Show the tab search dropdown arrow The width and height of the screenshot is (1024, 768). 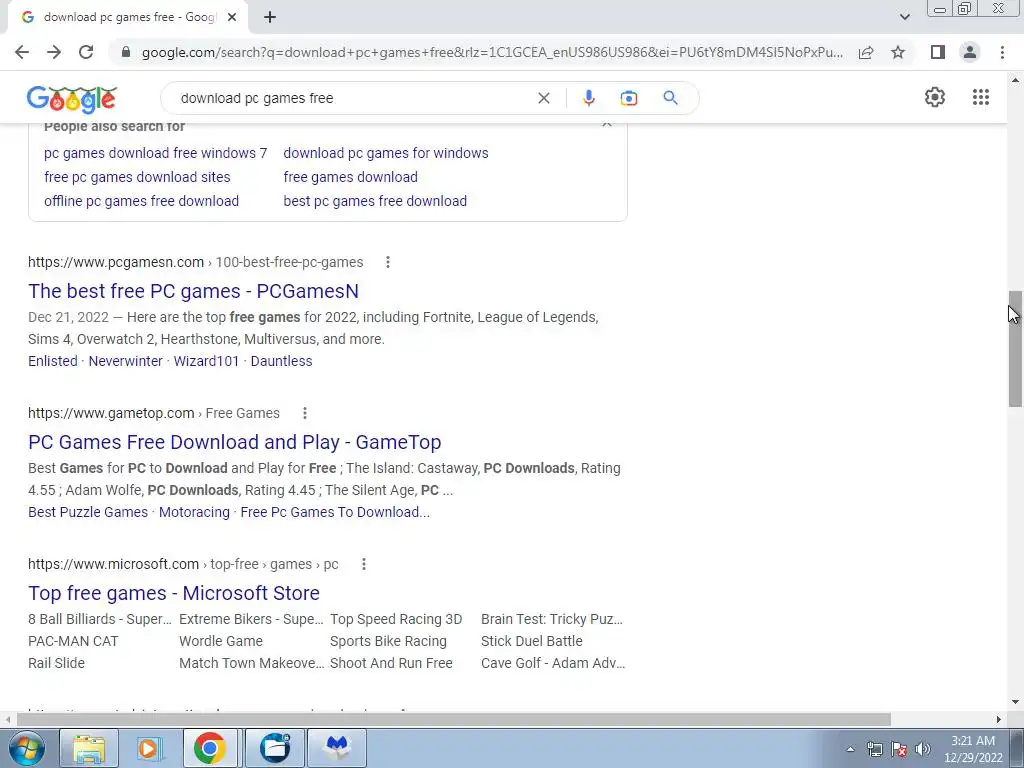click(x=904, y=18)
